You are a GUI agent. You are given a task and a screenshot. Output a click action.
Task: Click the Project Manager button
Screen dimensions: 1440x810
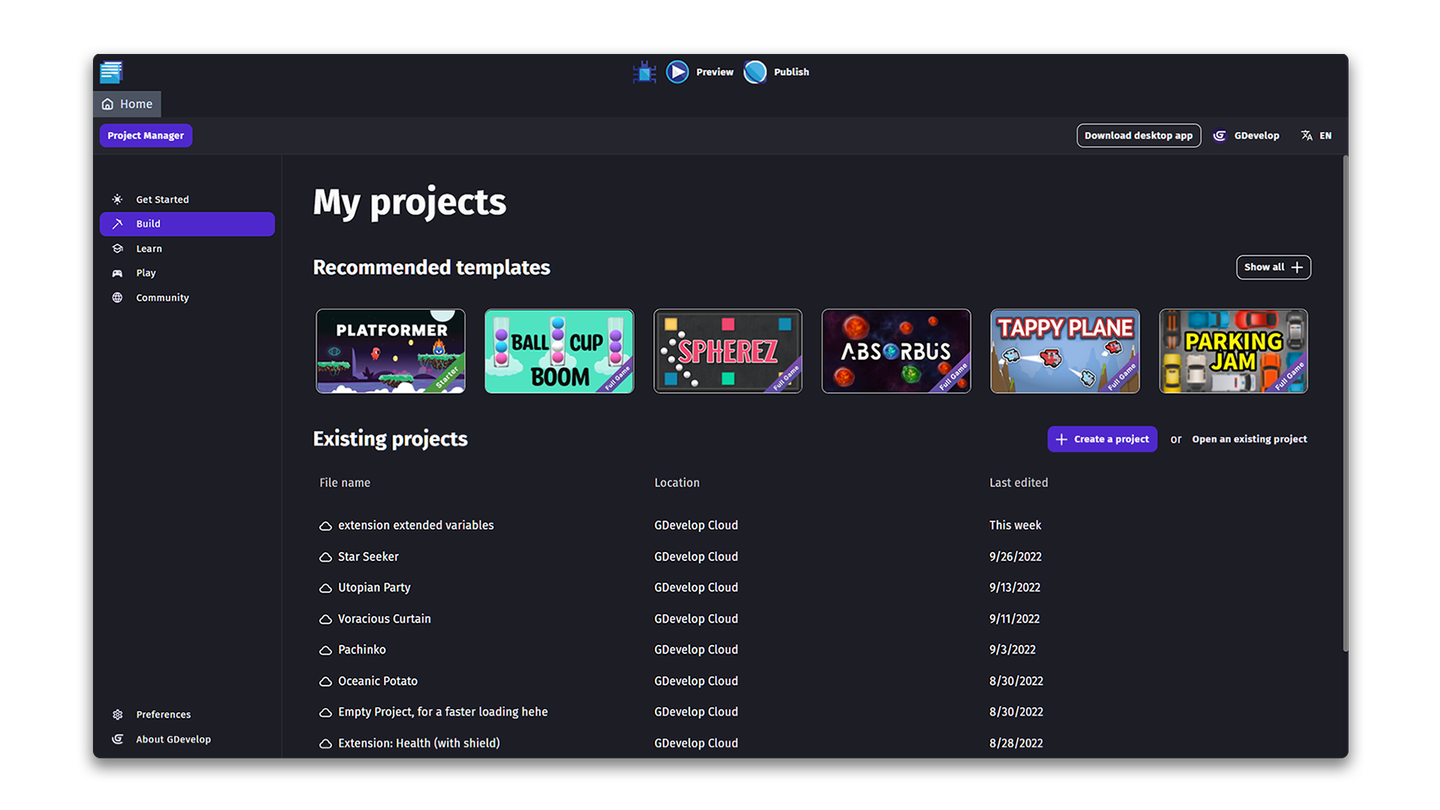(x=146, y=136)
